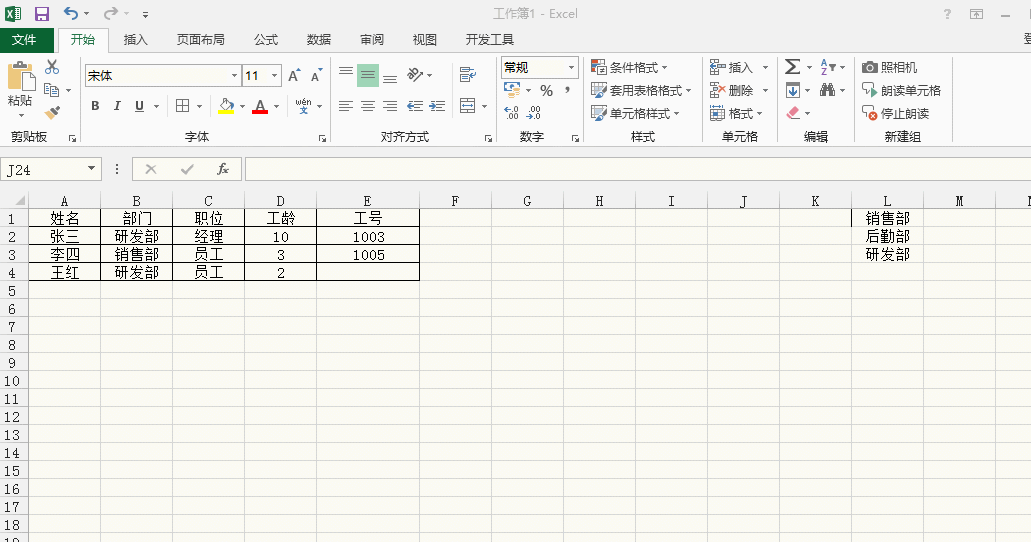Screen dimensions: 1031x542
Task: Click the Camera (照相机) tool
Action: tap(889, 67)
